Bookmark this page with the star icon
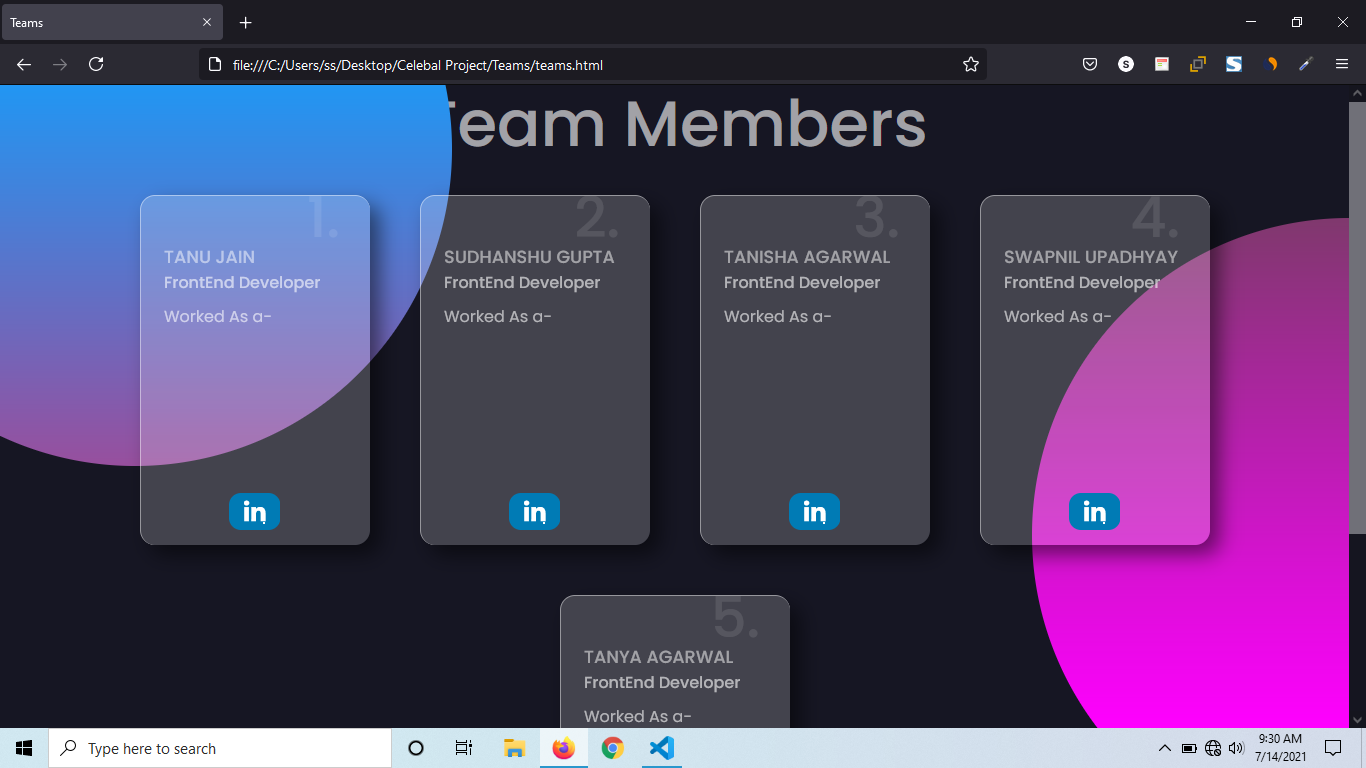The image size is (1366, 768). [970, 64]
